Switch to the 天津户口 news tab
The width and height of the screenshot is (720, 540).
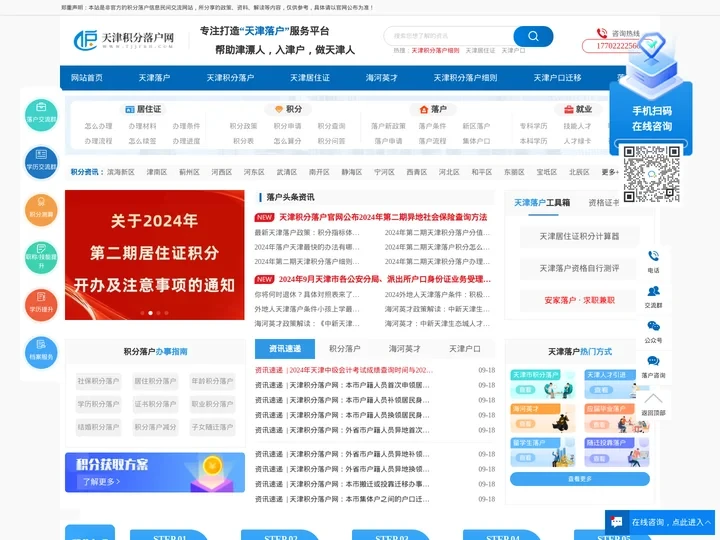click(x=465, y=349)
